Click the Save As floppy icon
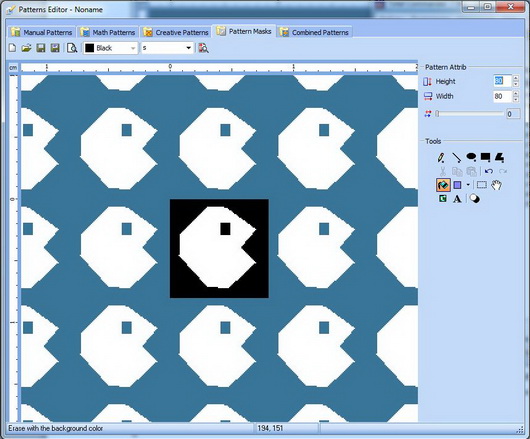 pos(55,48)
